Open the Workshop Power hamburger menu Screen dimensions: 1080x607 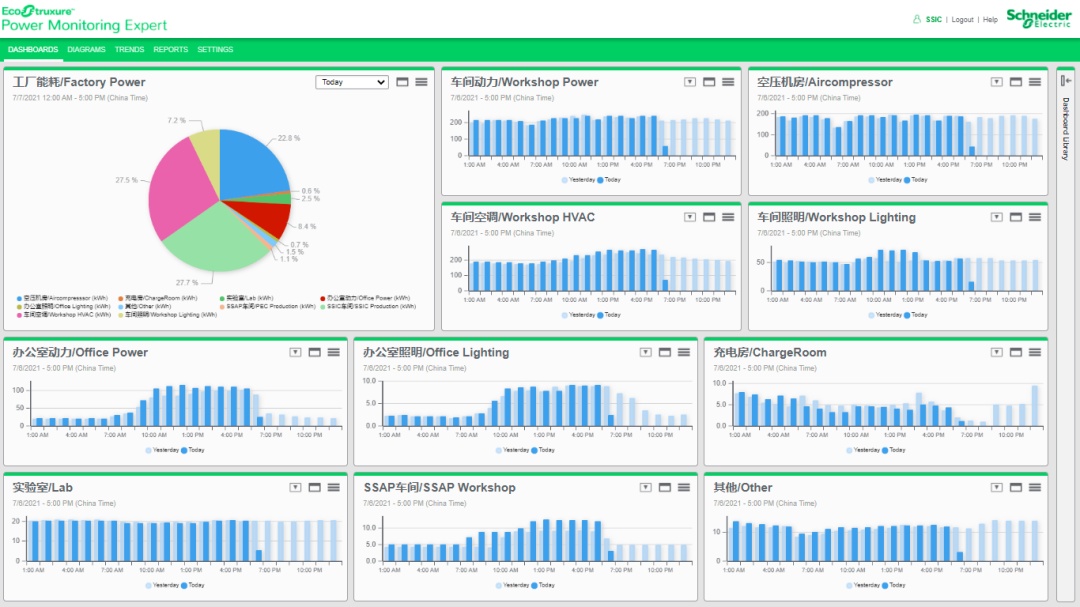[x=728, y=82]
